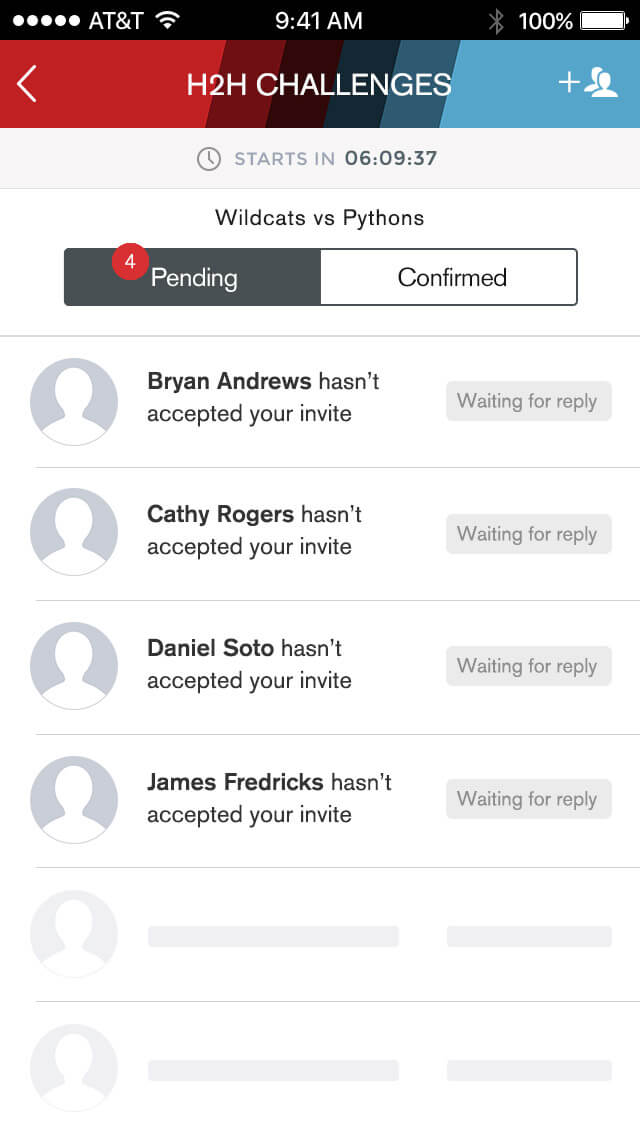Tap the back arrow in header

(27, 84)
